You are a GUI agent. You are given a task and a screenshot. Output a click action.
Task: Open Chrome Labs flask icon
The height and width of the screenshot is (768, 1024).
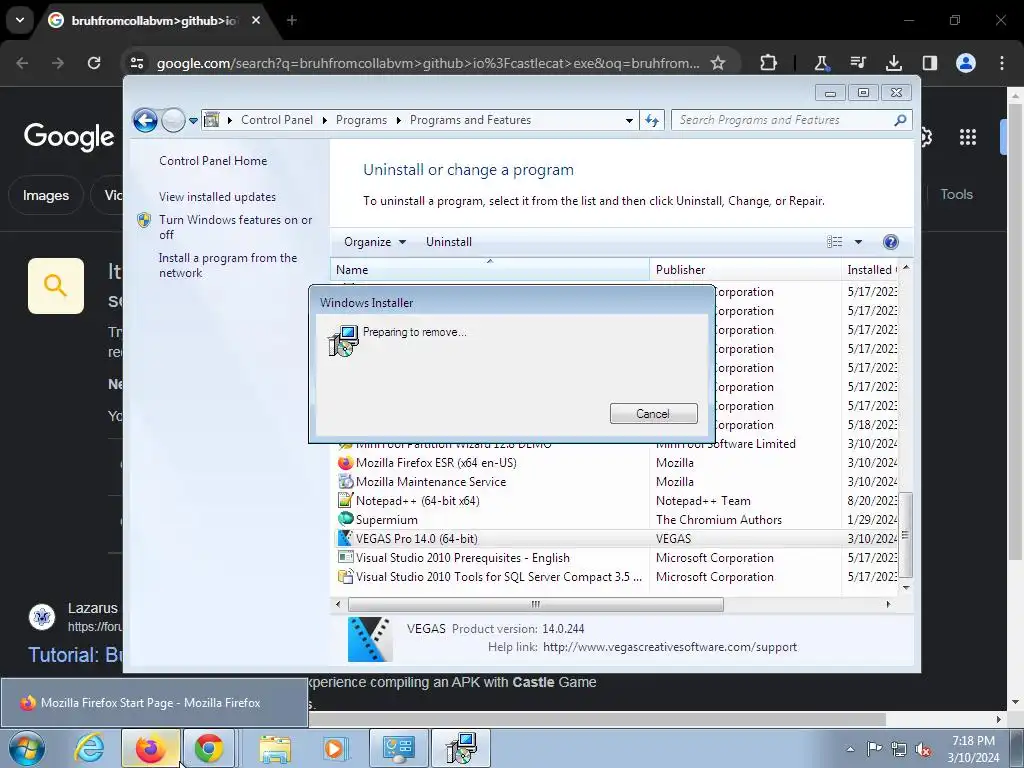(x=822, y=63)
